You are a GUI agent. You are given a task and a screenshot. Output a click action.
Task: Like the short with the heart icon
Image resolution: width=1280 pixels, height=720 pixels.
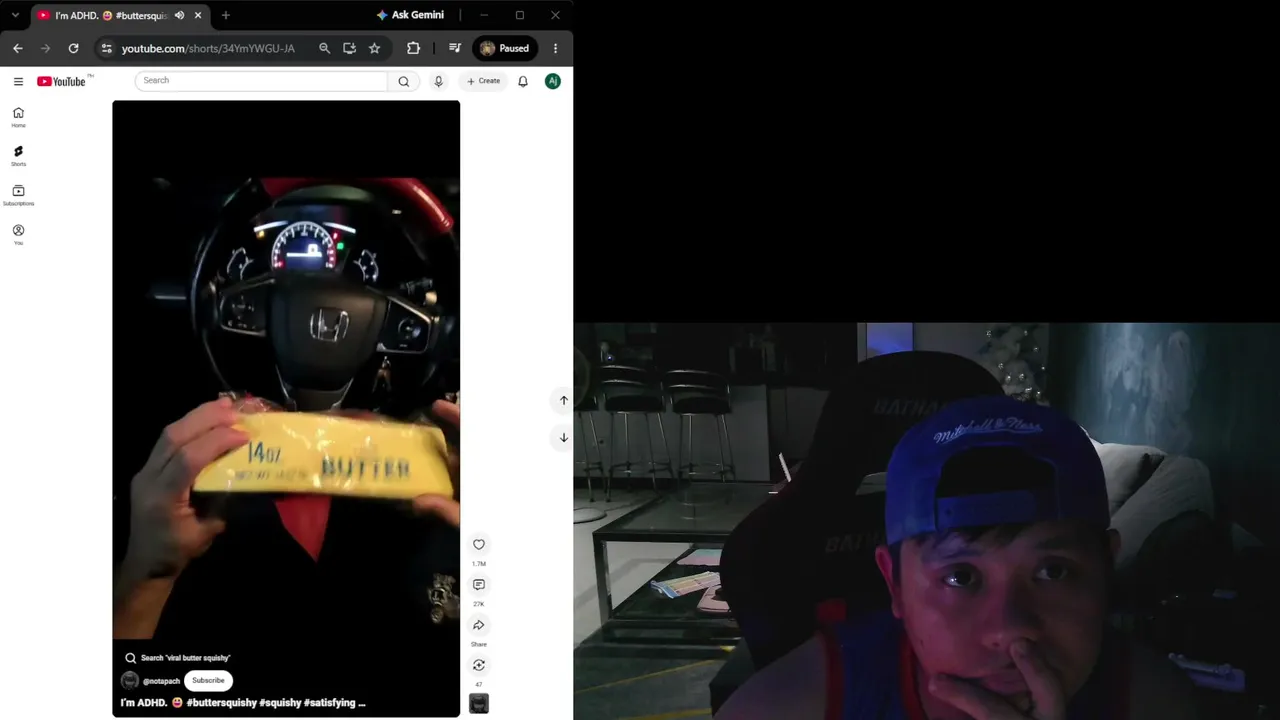479,544
